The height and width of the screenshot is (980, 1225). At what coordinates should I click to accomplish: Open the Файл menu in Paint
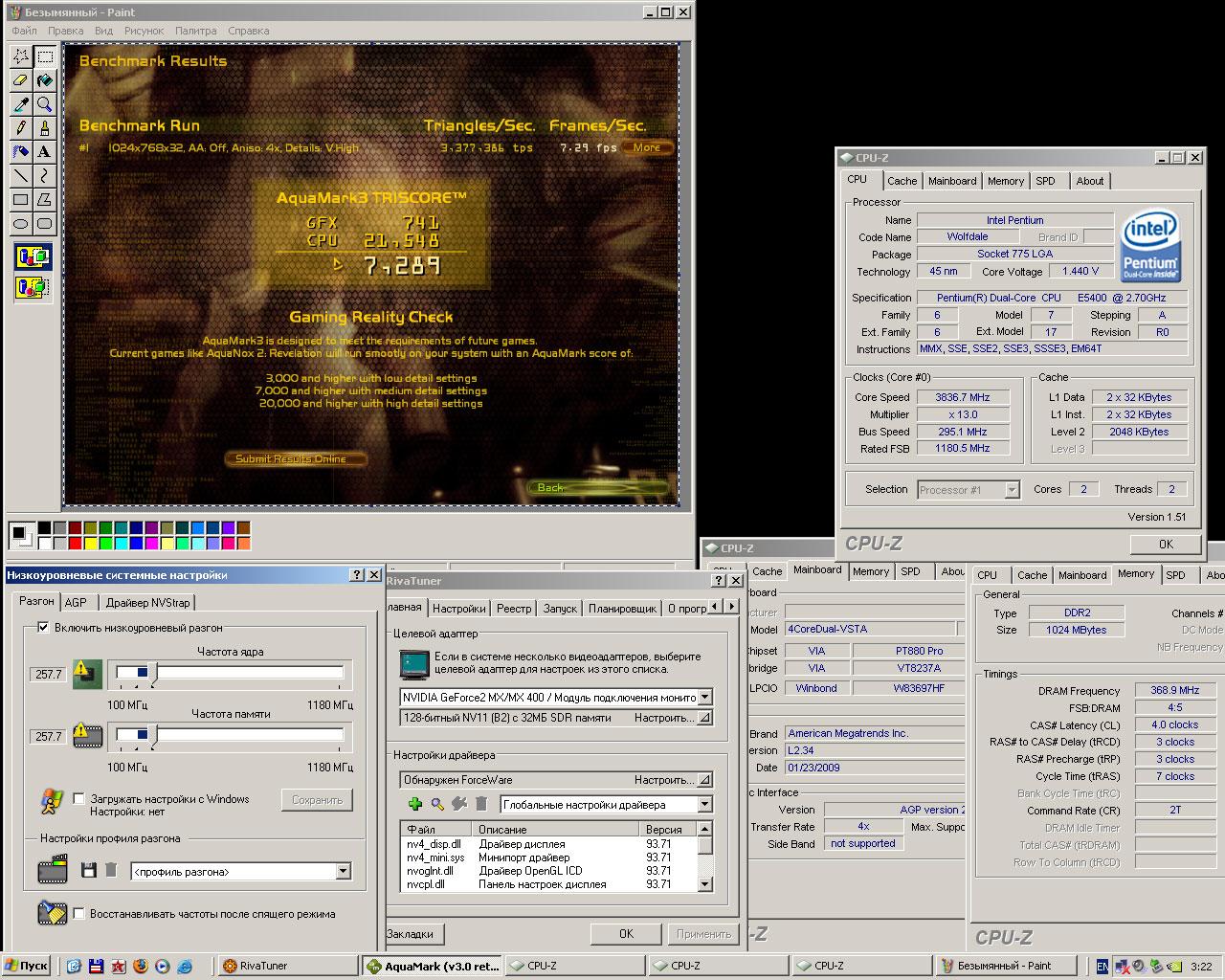click(25, 31)
